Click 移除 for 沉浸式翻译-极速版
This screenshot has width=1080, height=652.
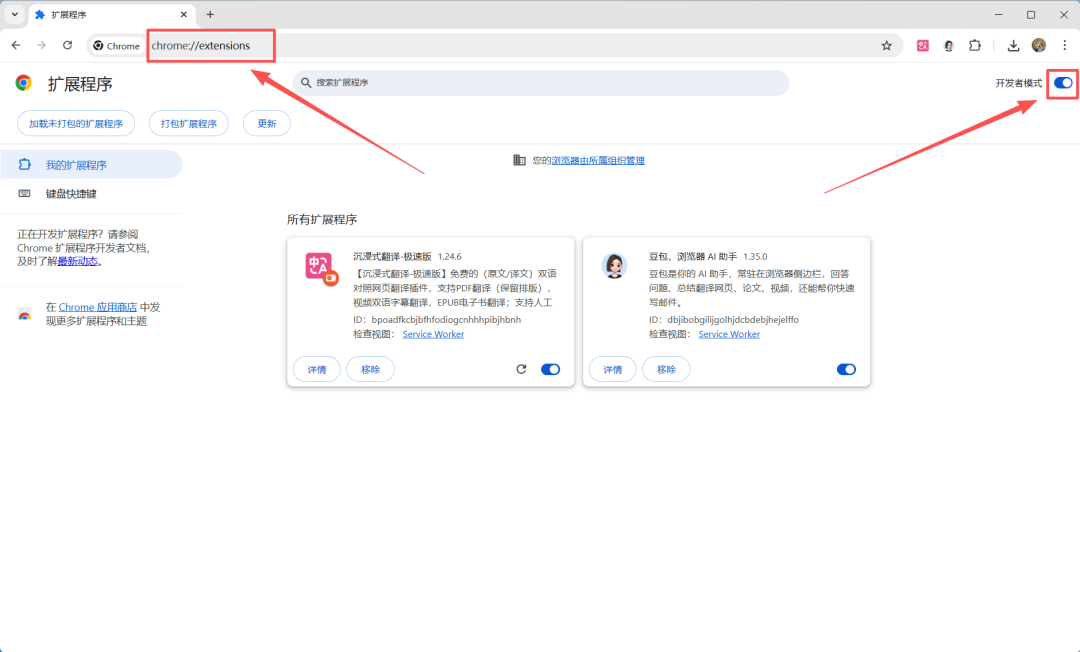coord(371,370)
